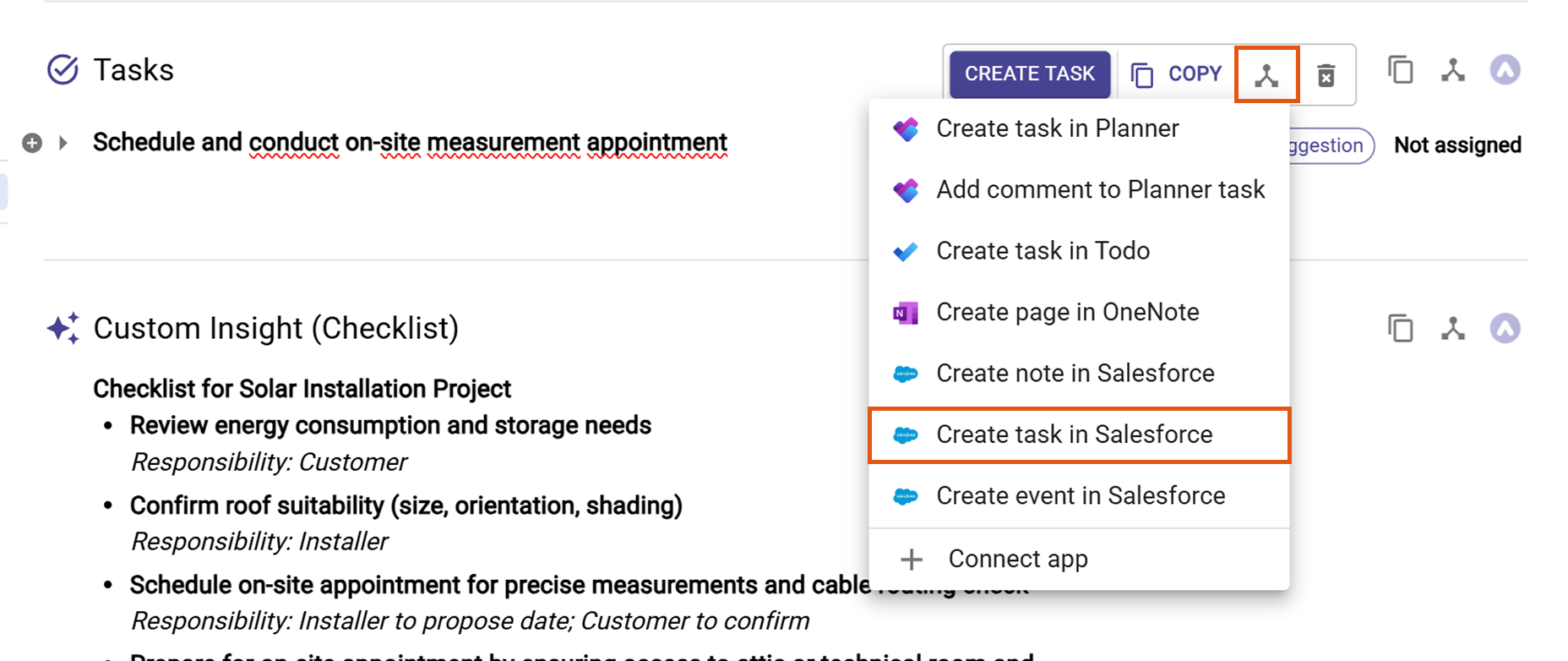1568x661 pixels.
Task: Click the purple AI icon beside Tasks
Action: [1505, 70]
